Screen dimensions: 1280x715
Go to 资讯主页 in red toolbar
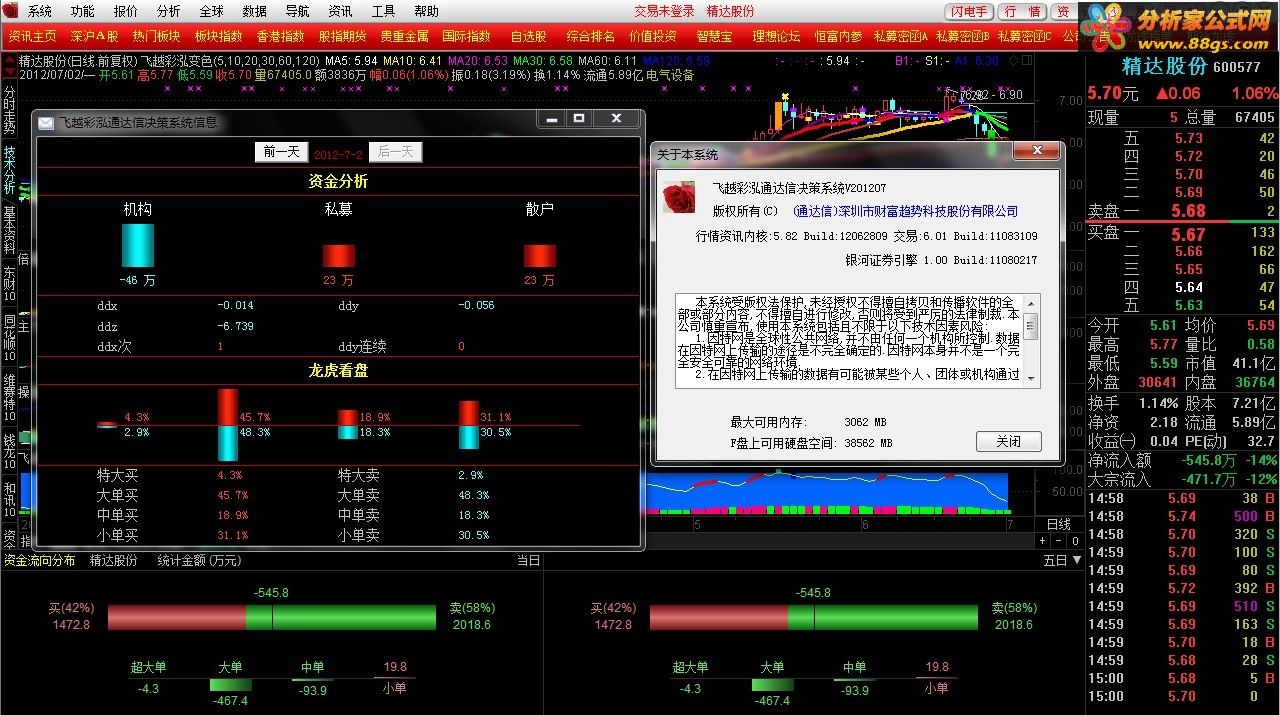pos(33,36)
